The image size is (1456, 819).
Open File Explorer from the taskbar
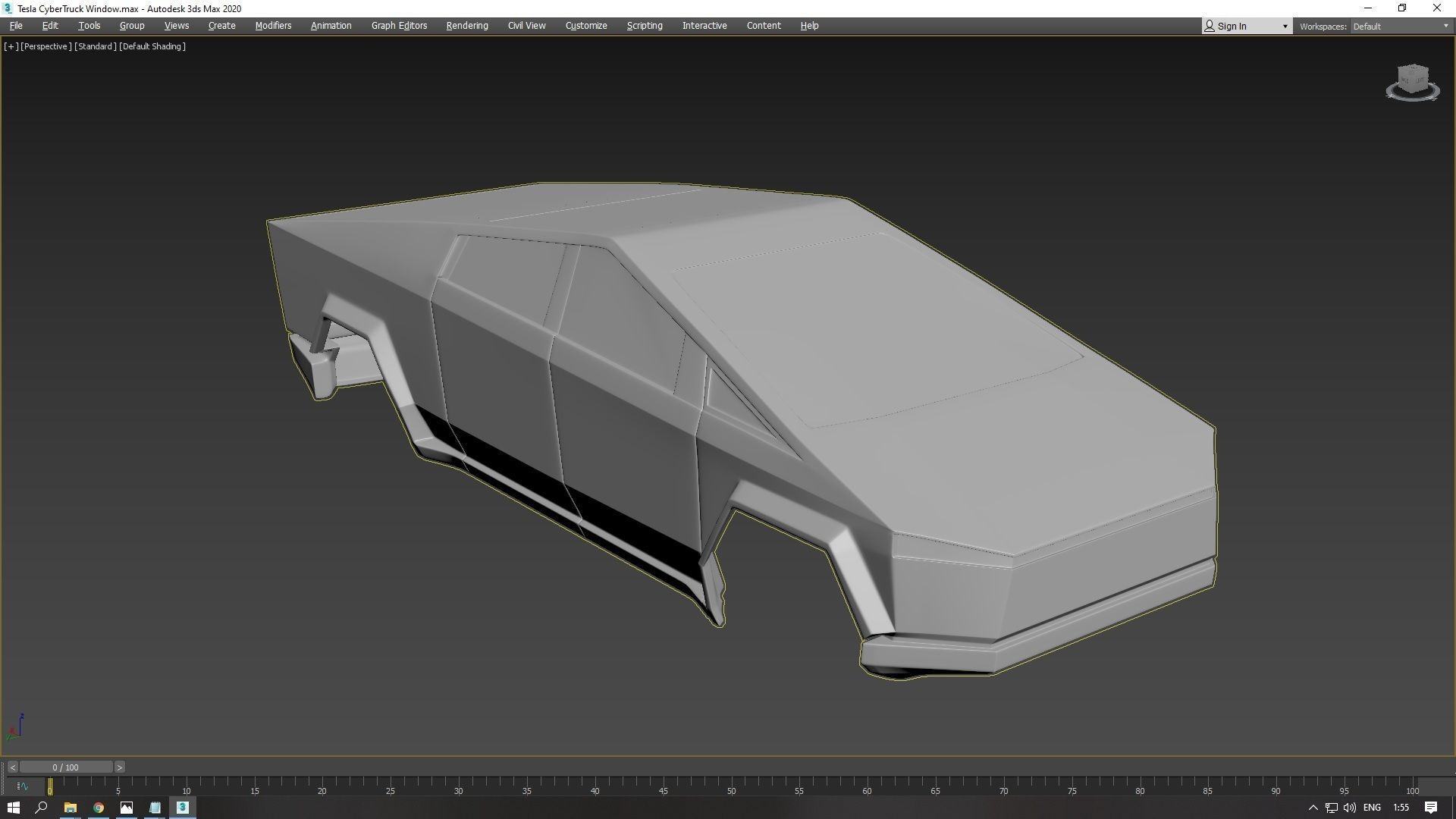(x=70, y=808)
